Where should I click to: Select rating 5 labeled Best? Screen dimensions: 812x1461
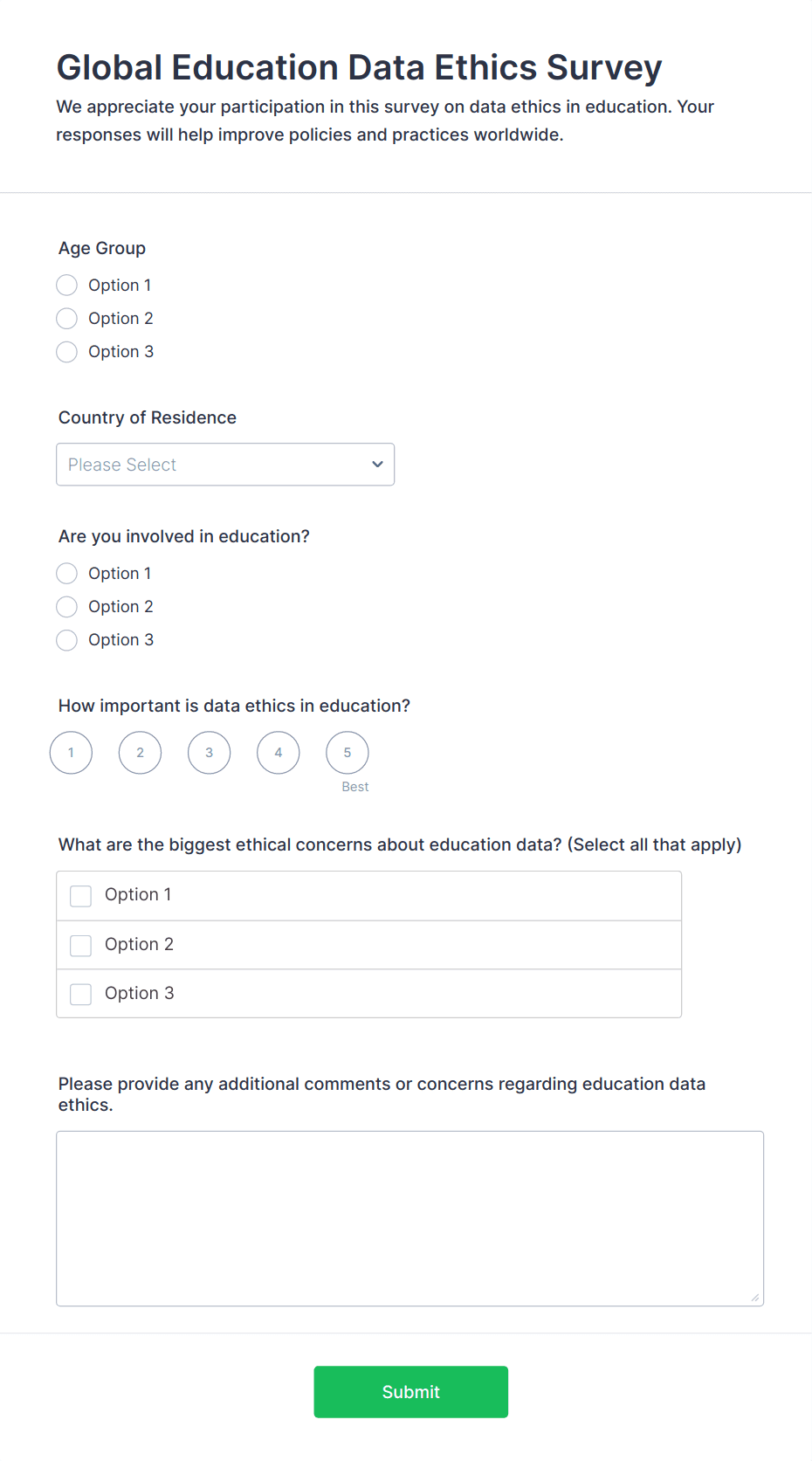point(348,753)
